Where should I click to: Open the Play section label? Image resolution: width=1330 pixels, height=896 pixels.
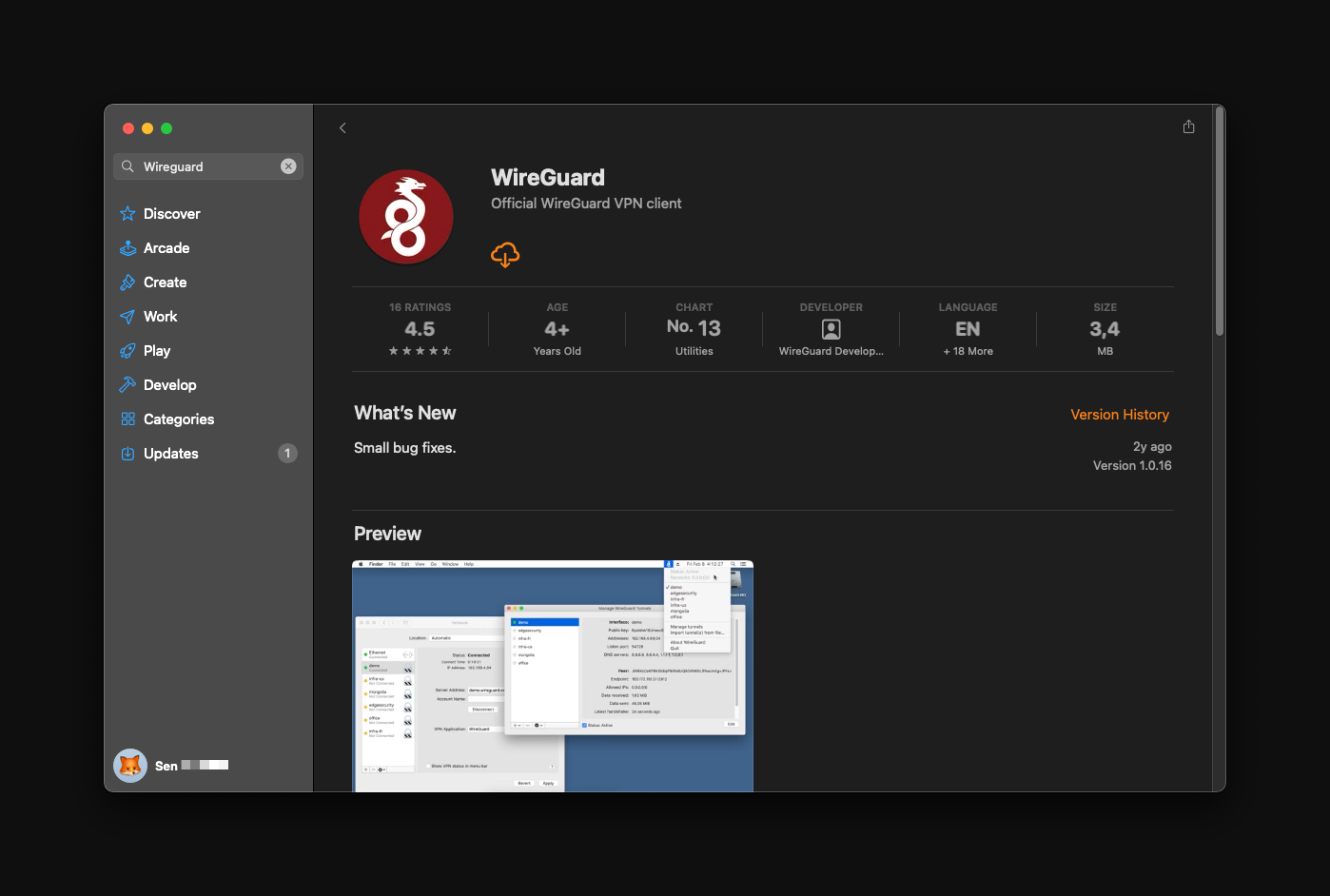[x=157, y=351]
